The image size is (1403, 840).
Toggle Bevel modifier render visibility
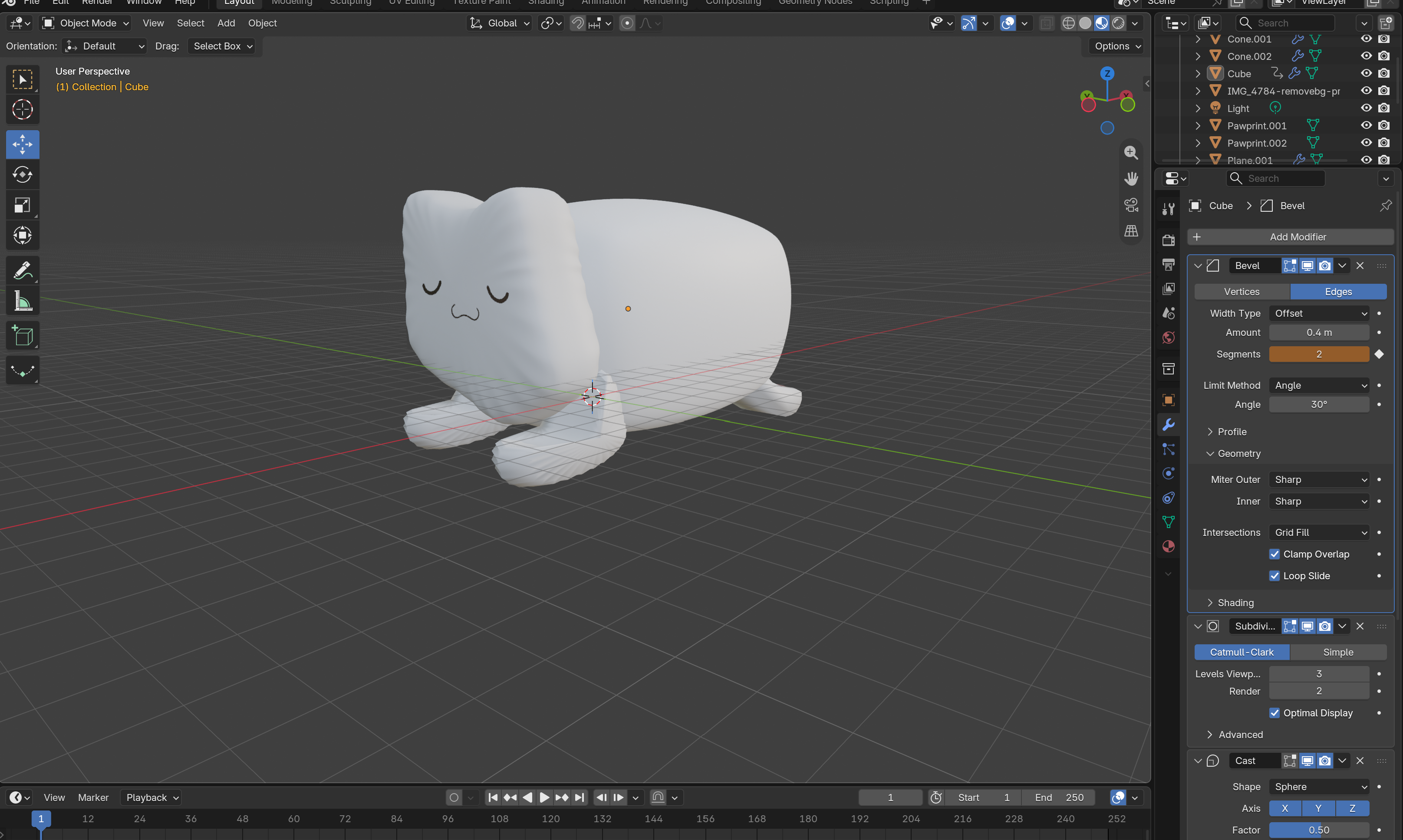click(x=1325, y=266)
